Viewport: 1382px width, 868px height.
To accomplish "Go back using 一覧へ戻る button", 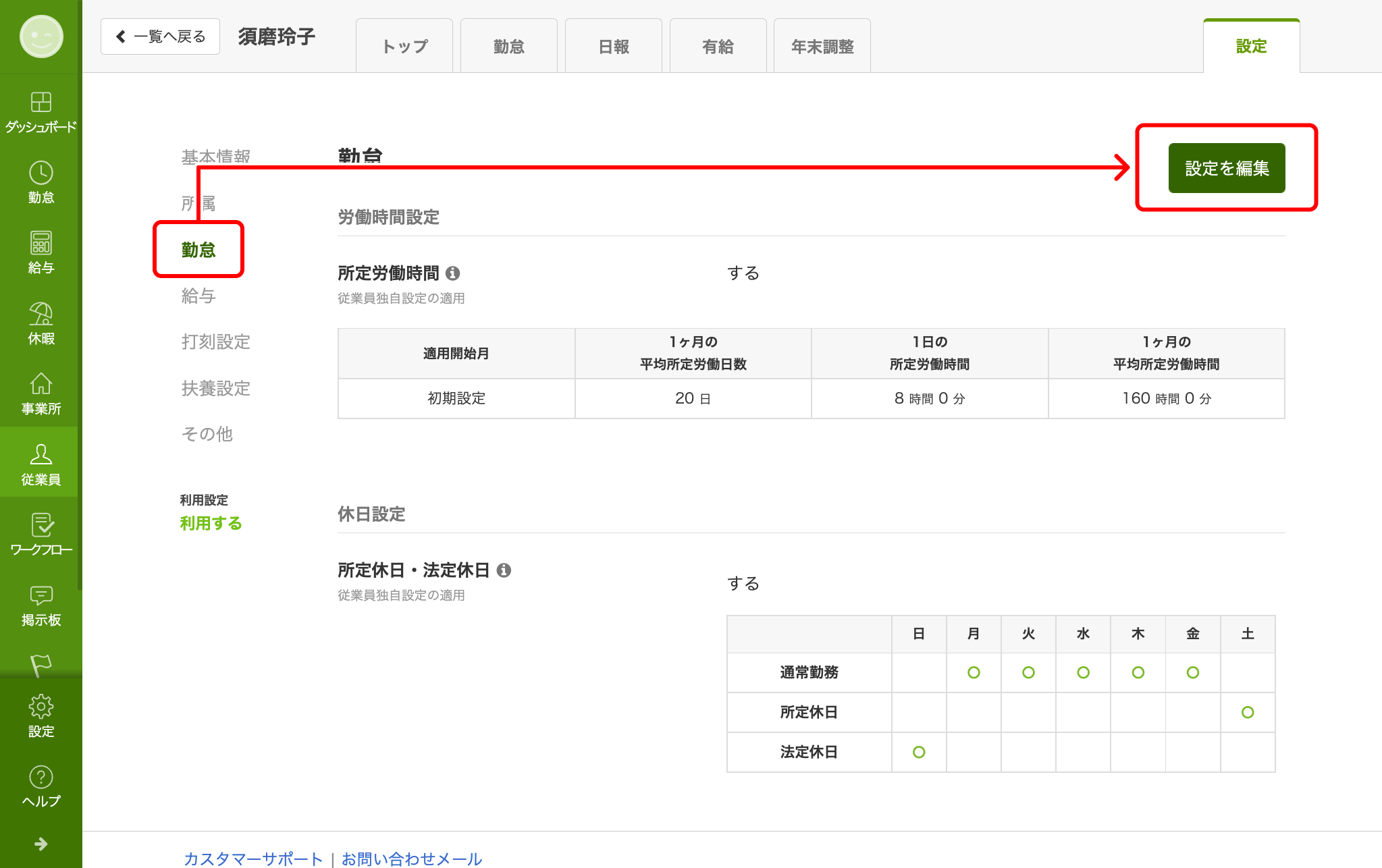I will coord(160,36).
